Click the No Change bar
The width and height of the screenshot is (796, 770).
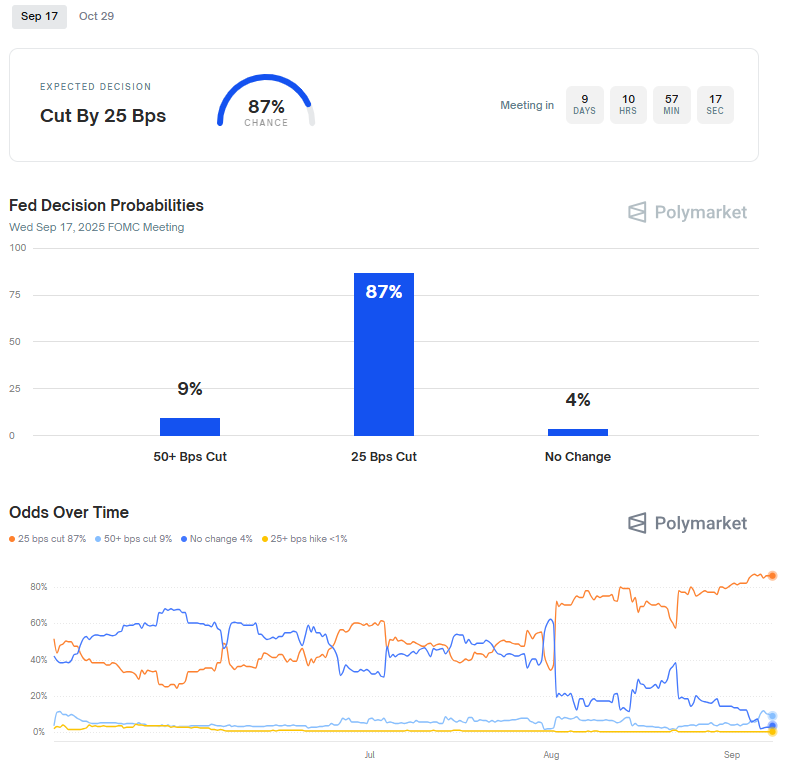tap(577, 432)
